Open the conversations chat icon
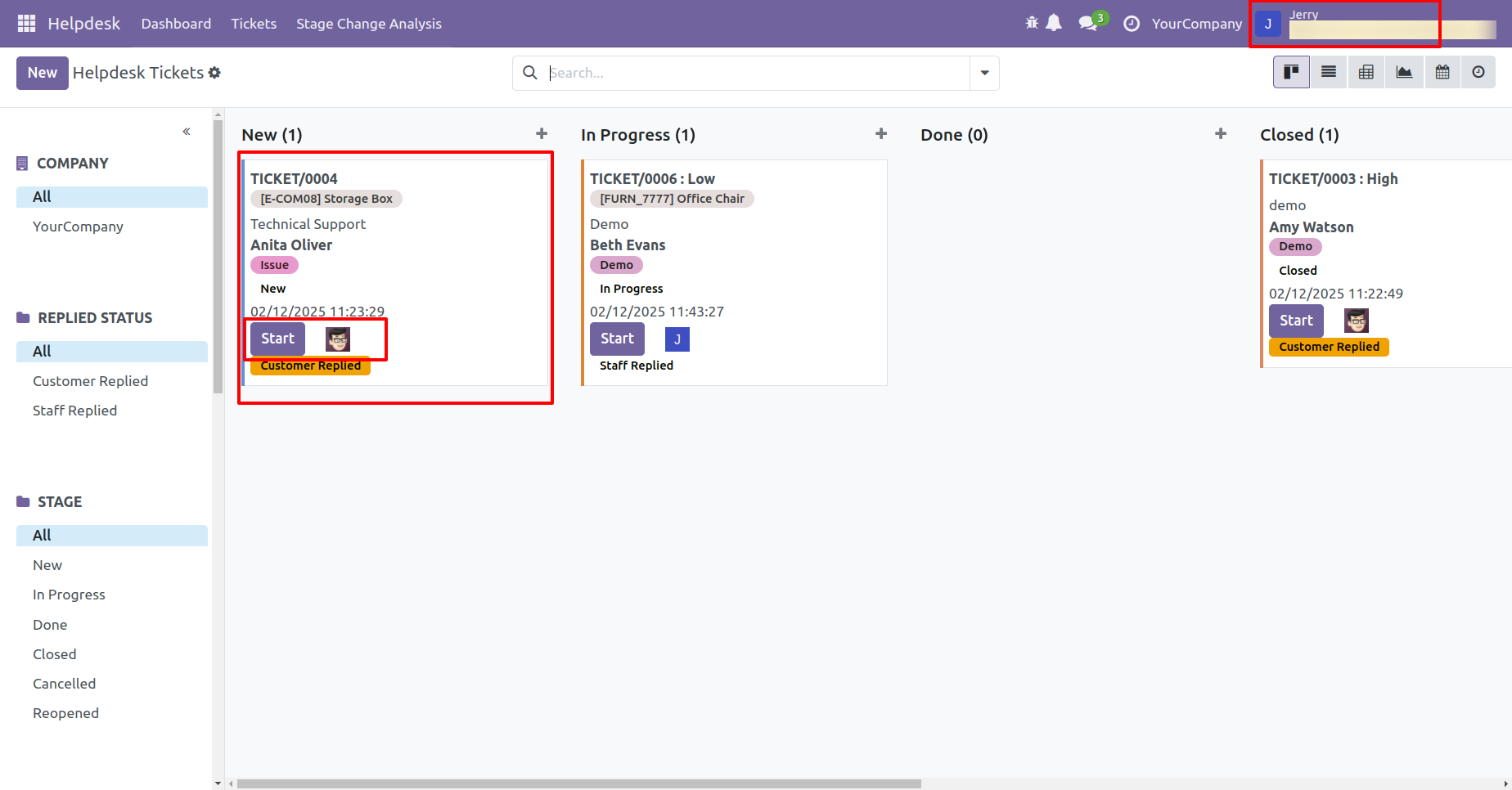Screen dimensions: 1512x790 coord(1088,23)
